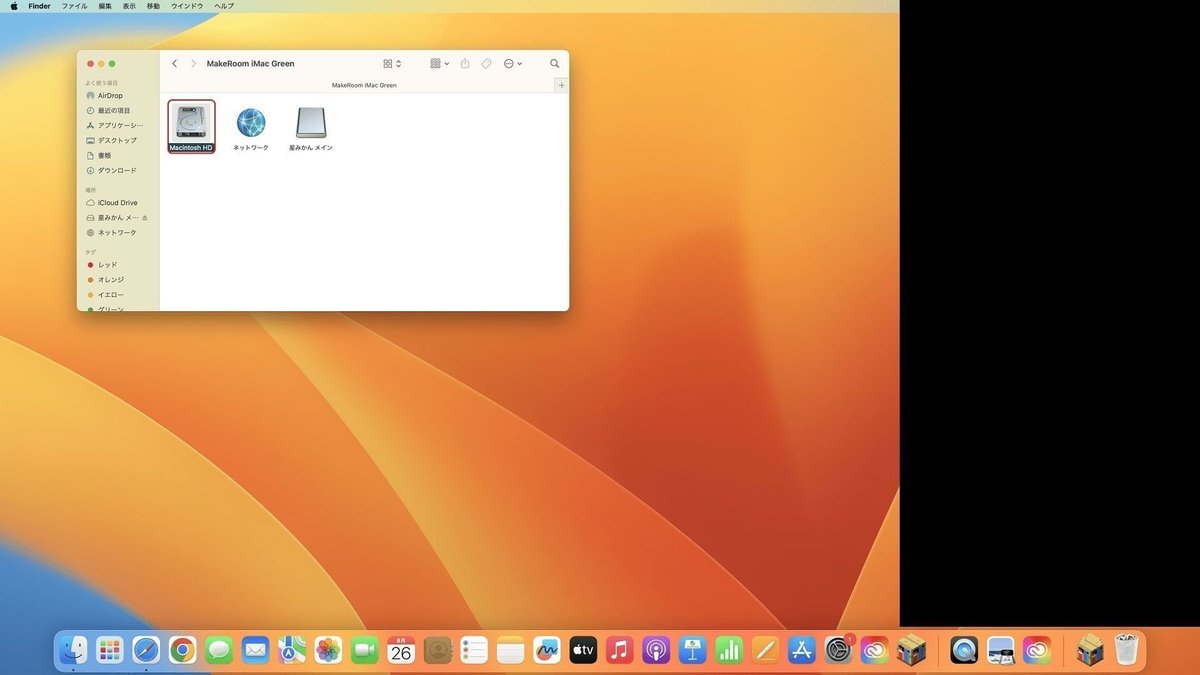Open Contacts from the Dock
Image resolution: width=1200 pixels, height=675 pixels.
438,651
